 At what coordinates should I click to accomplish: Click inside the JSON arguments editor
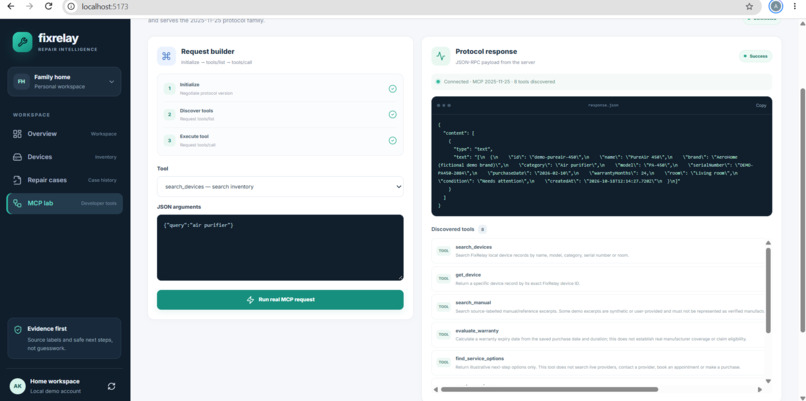tap(280, 248)
